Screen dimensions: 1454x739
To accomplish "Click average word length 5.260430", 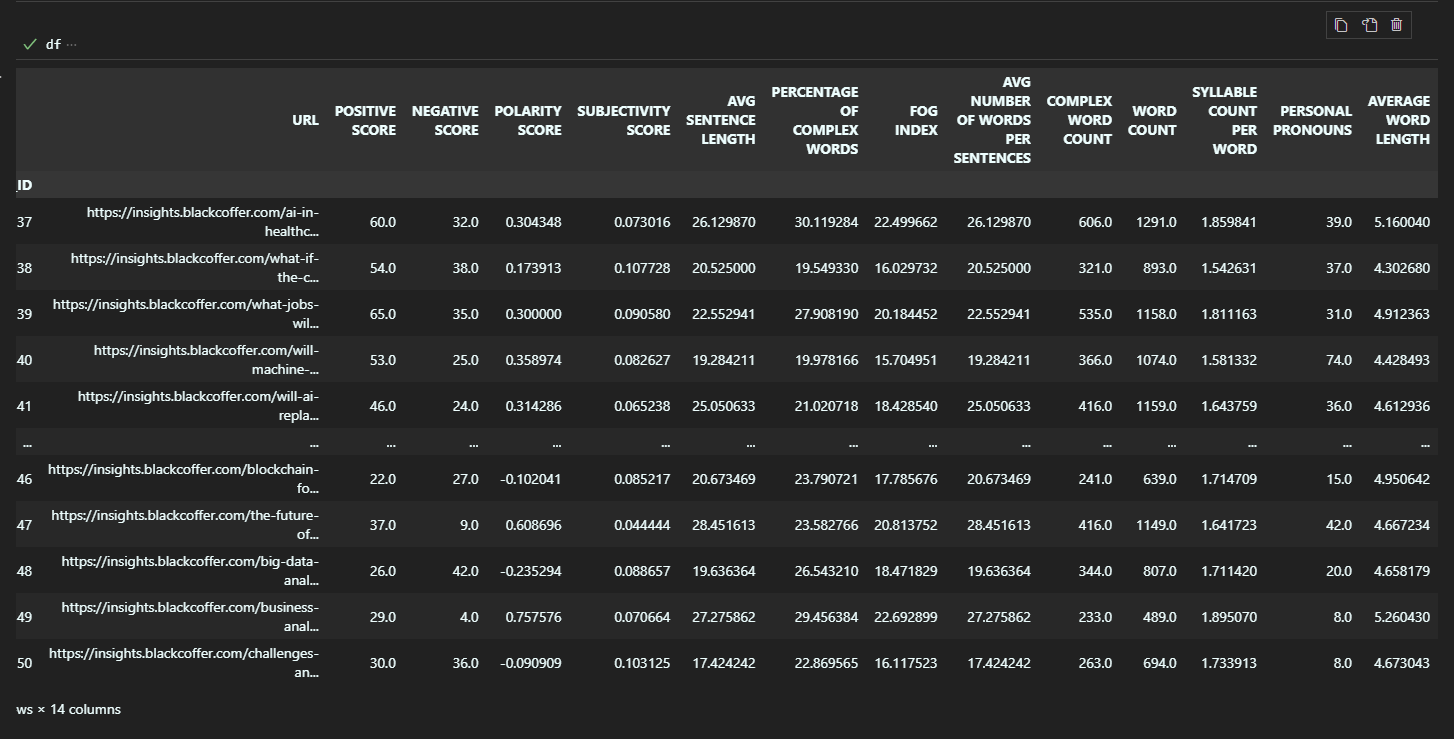I will pyautogui.click(x=1402, y=617).
